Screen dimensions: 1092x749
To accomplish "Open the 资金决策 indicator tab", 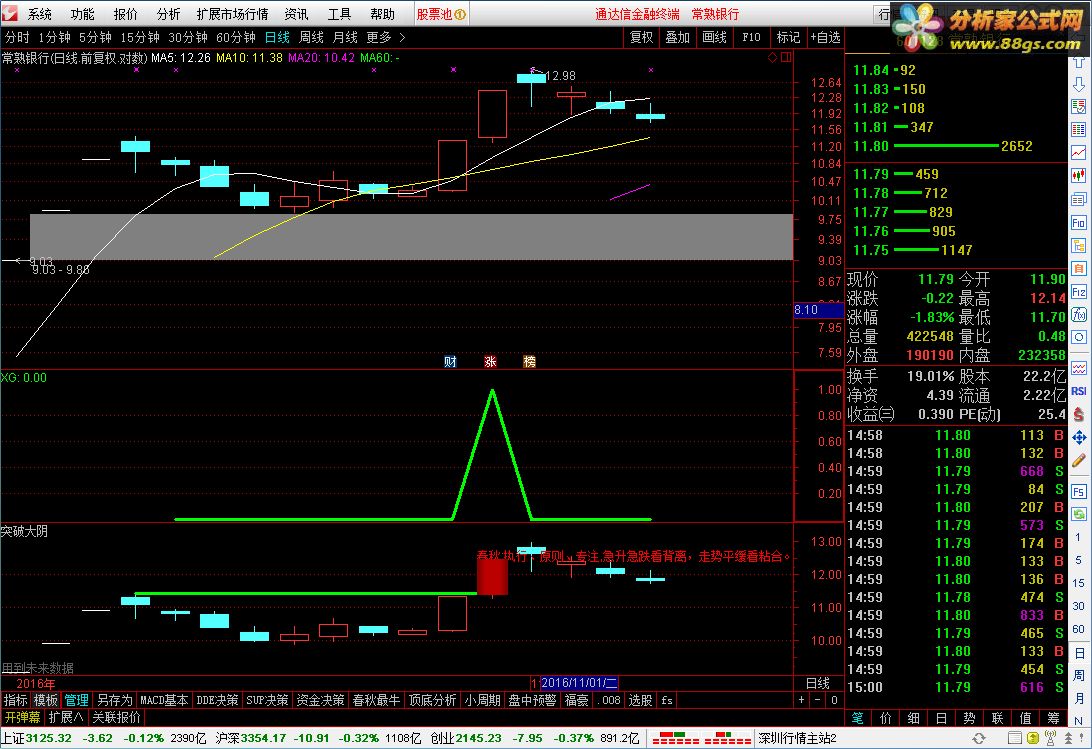I will pyautogui.click(x=320, y=700).
